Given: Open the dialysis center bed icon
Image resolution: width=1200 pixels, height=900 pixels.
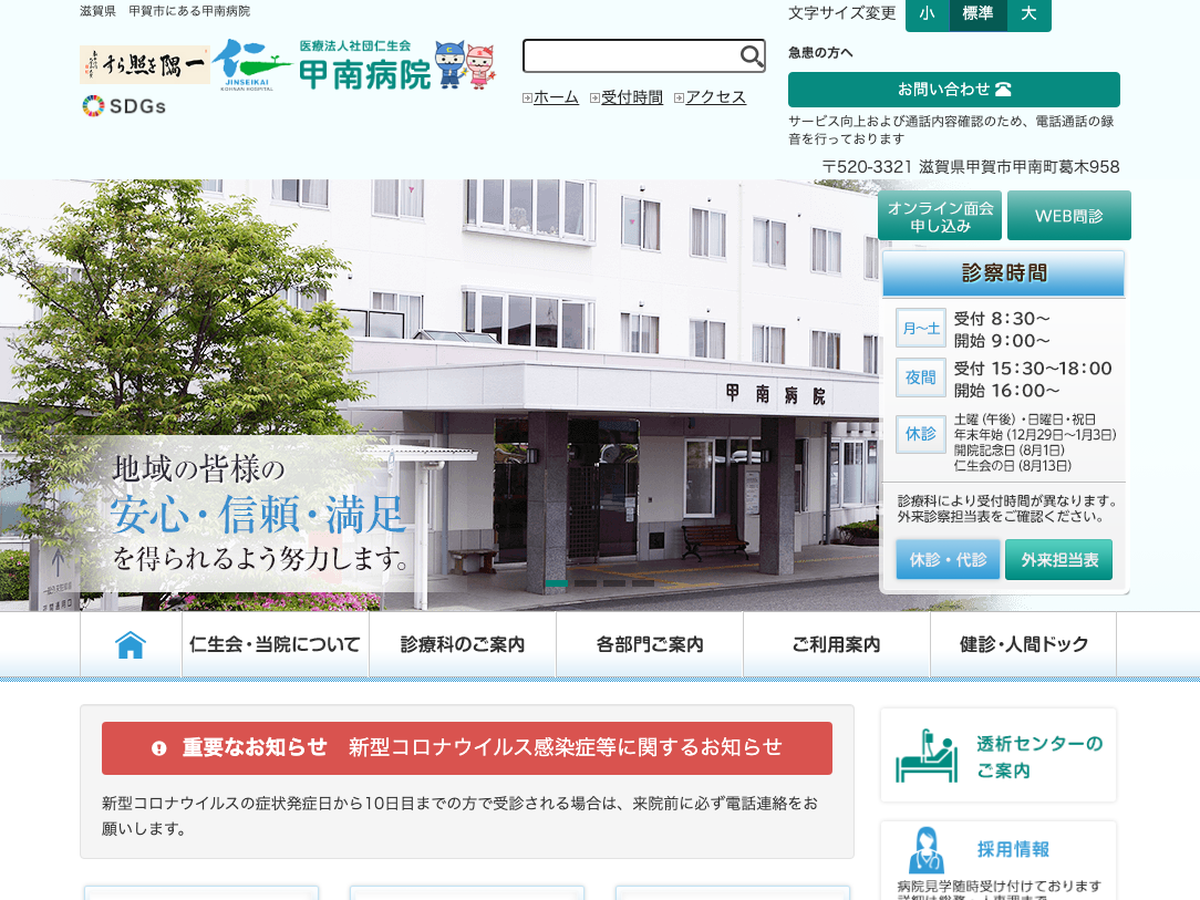Looking at the screenshot, I should [926, 756].
